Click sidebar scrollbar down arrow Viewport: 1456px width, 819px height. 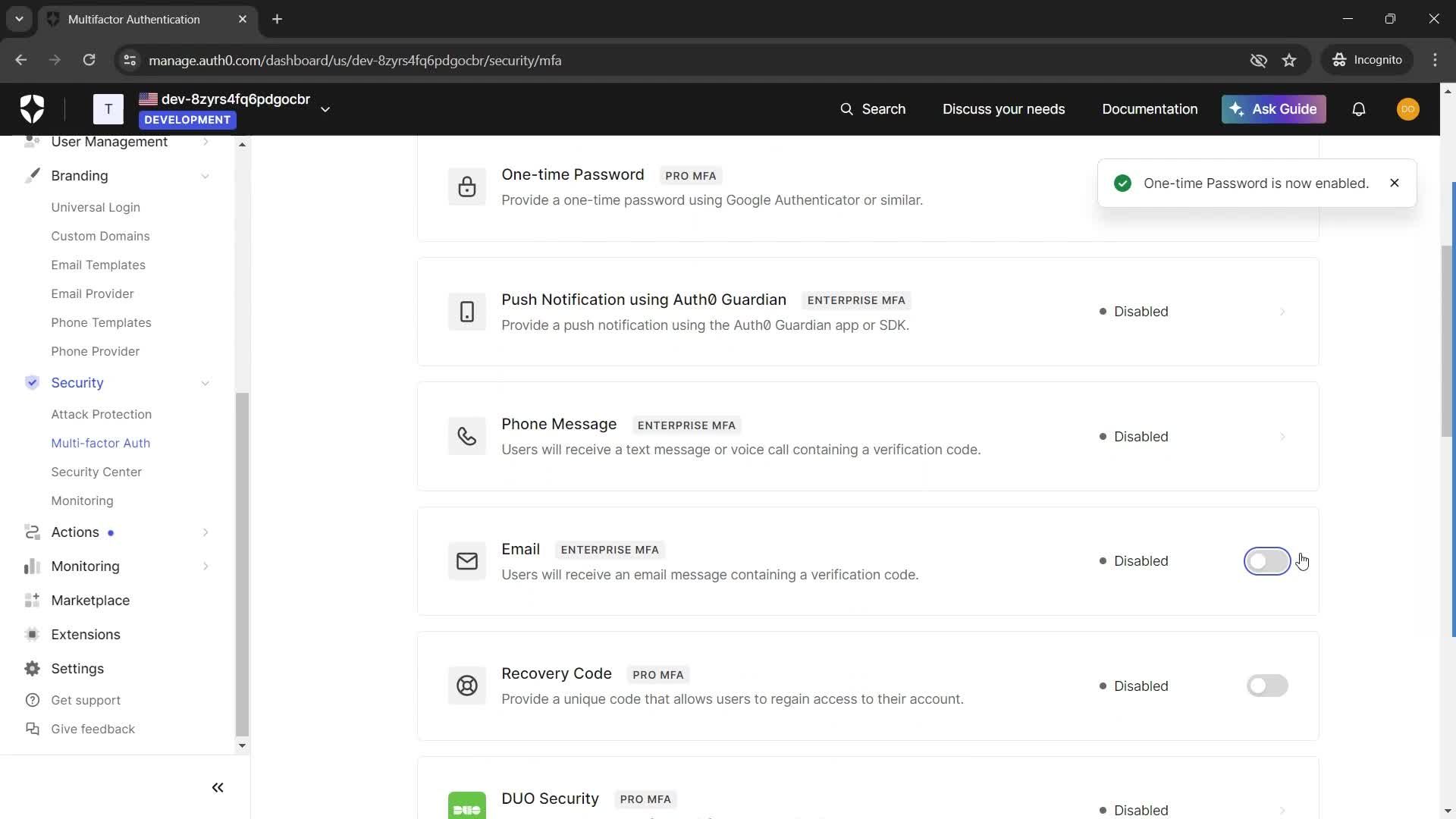point(242,745)
